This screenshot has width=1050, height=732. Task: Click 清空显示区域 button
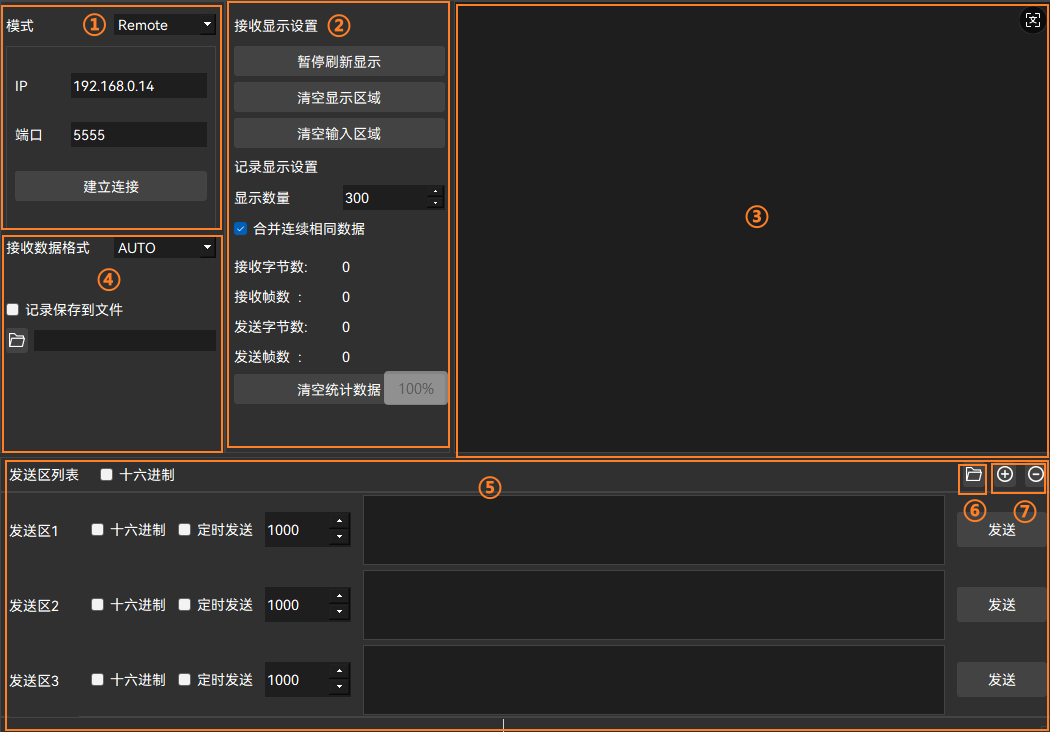(x=339, y=98)
